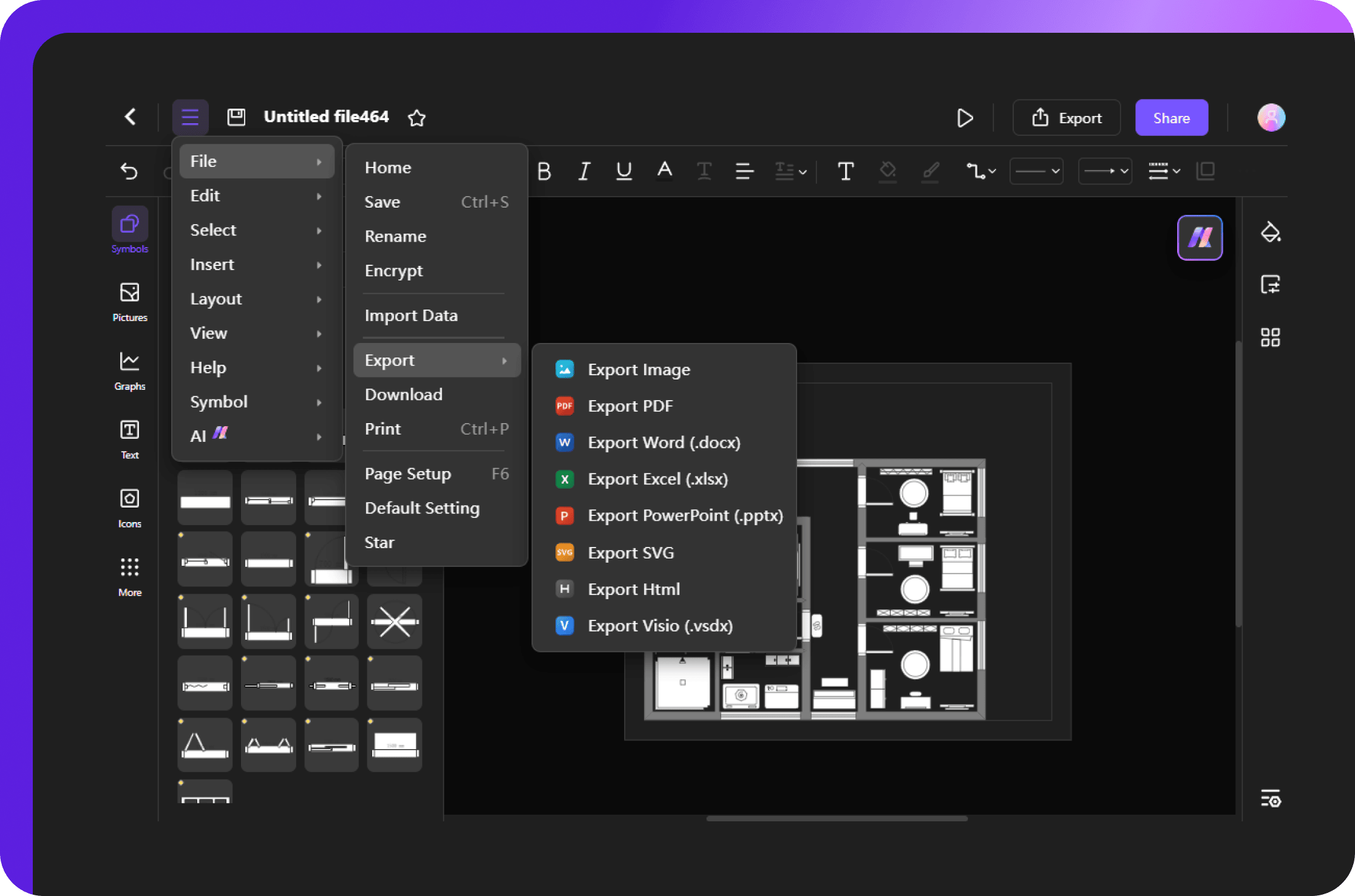This screenshot has width=1355, height=896.
Task: Open font color A icon
Action: (665, 170)
